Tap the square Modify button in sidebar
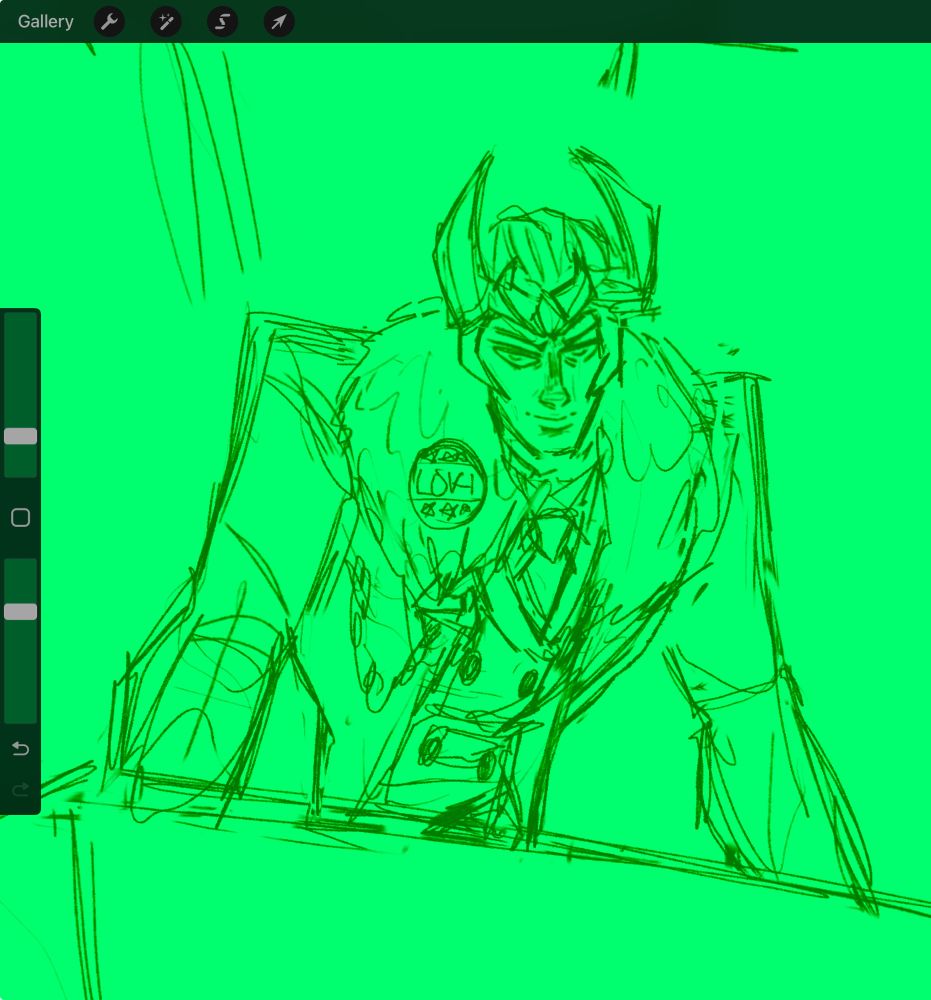This screenshot has height=1000, width=931. (20, 517)
